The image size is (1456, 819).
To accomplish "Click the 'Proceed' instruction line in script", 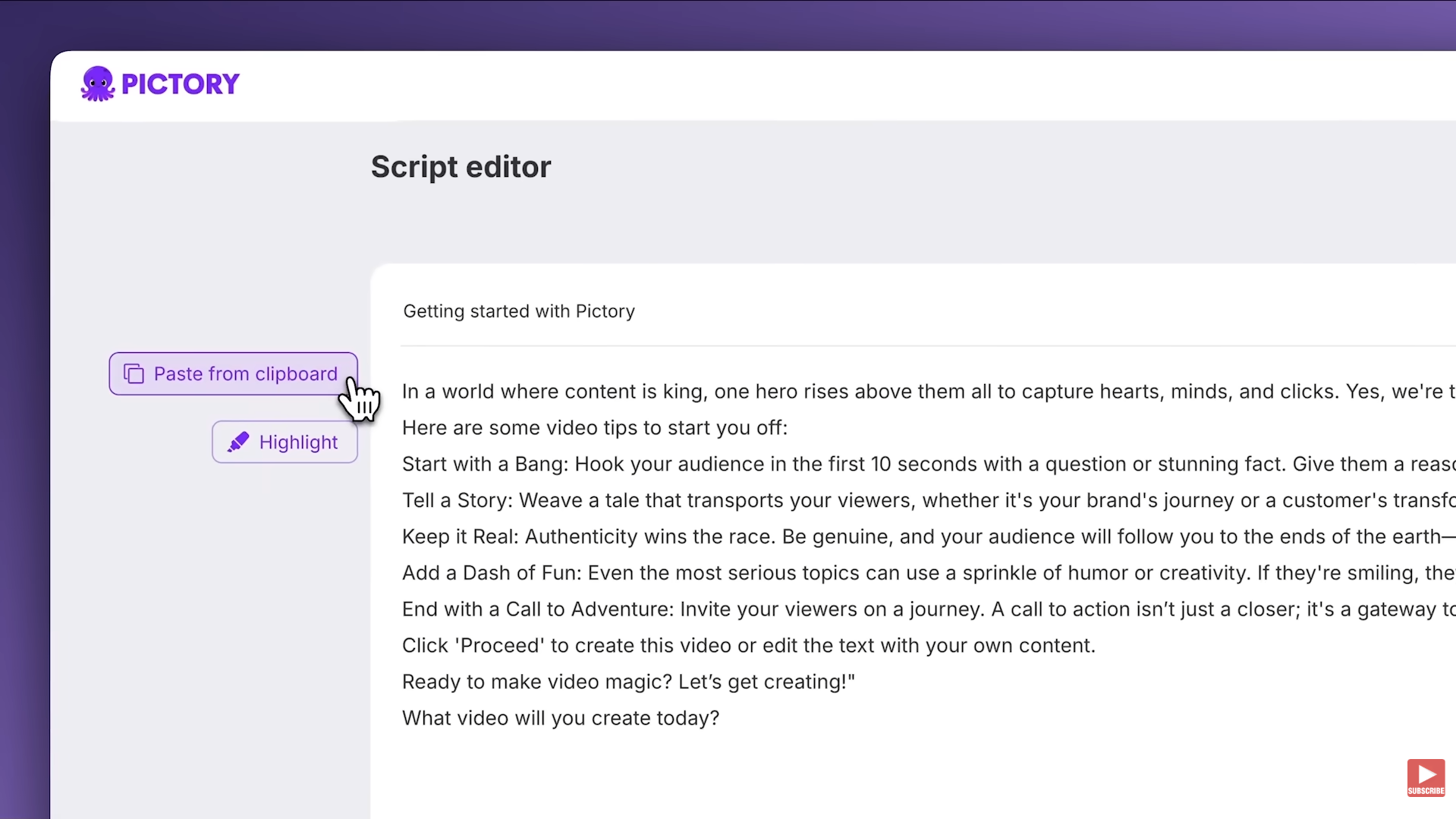I will [x=748, y=646].
